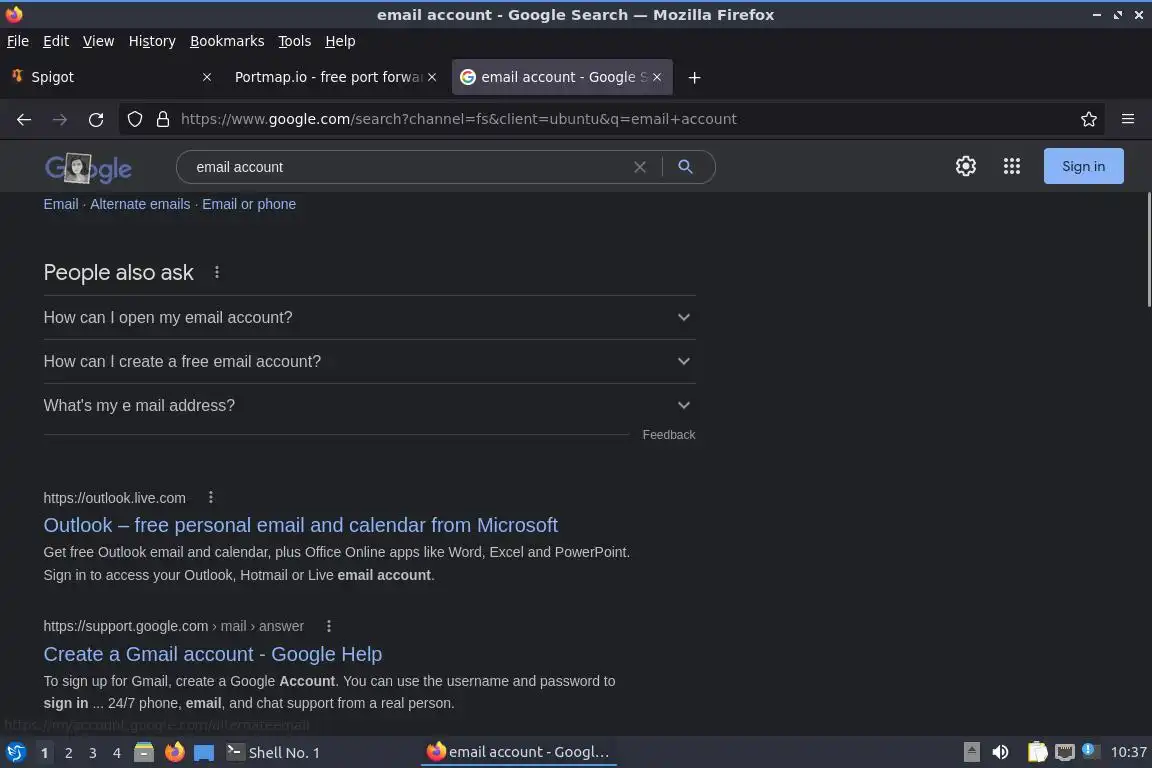Click the padlock site security icon
The width and height of the screenshot is (1152, 768).
(x=163, y=119)
